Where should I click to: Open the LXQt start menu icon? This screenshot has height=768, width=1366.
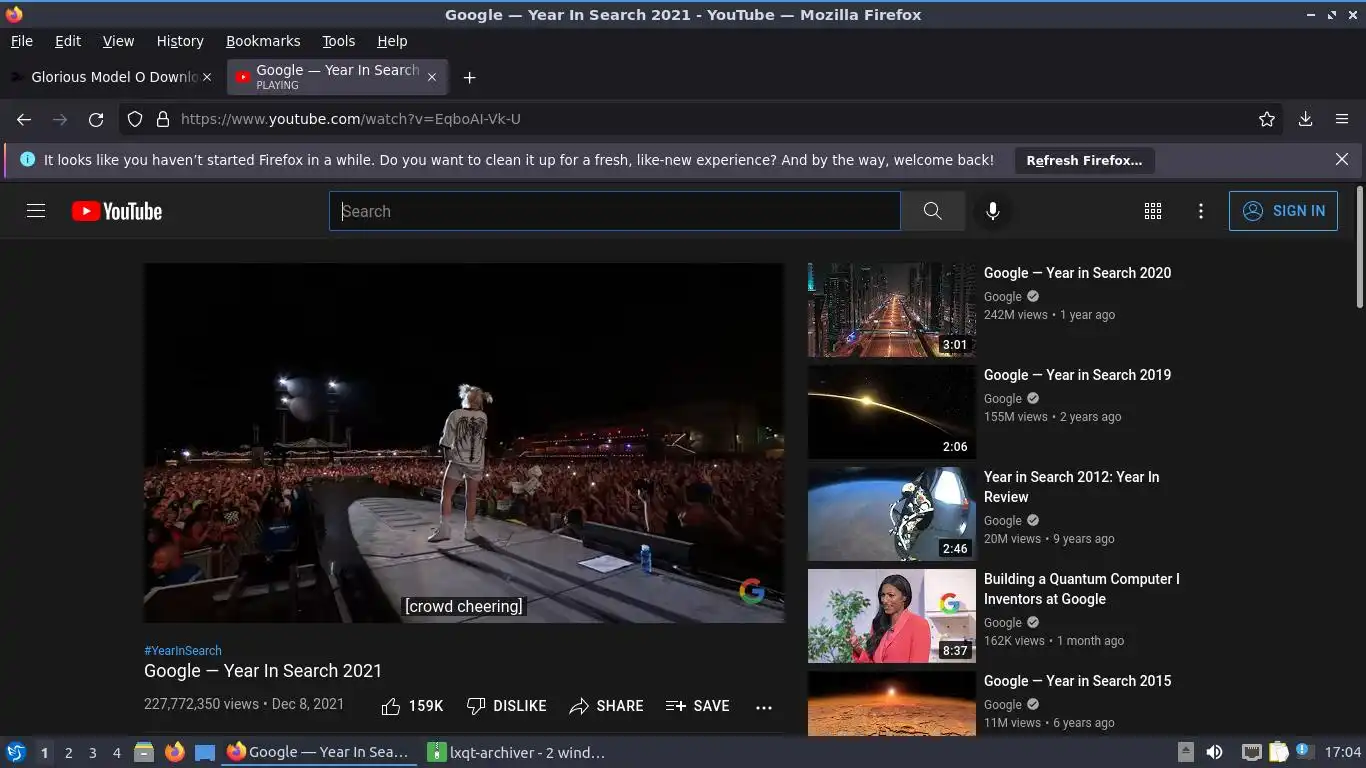(x=16, y=752)
